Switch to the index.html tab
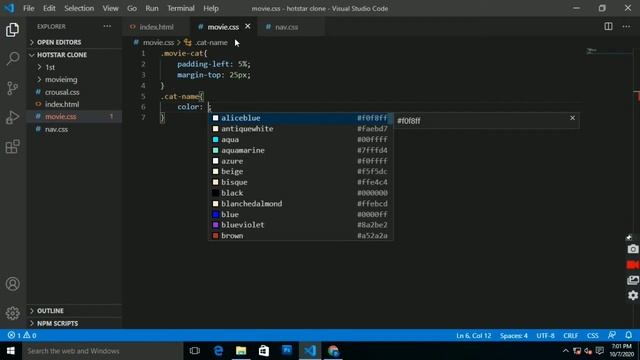Screen dimensions: 640x360 (156, 27)
